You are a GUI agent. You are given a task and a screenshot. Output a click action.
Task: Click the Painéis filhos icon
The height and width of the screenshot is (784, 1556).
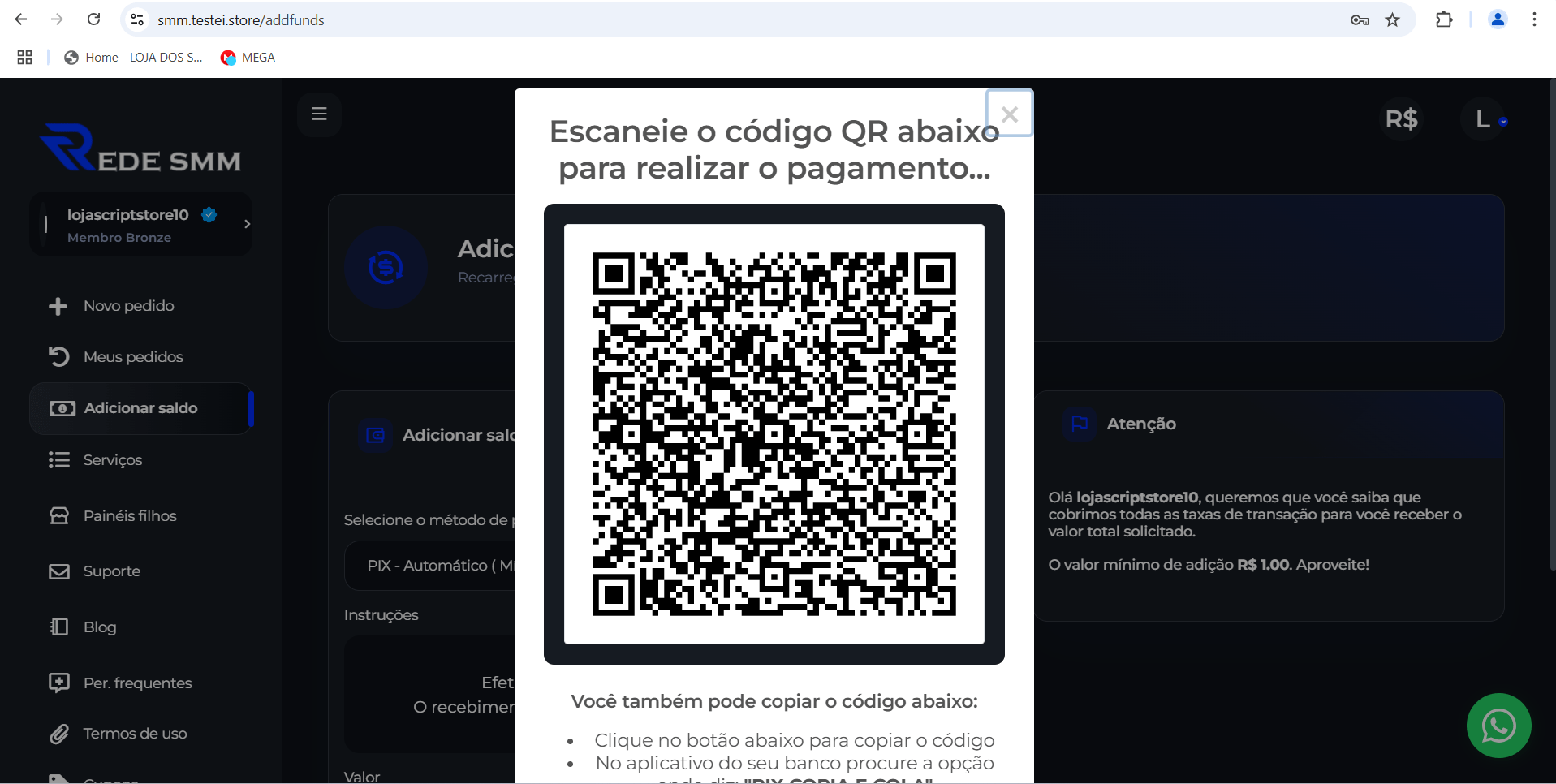click(x=59, y=515)
